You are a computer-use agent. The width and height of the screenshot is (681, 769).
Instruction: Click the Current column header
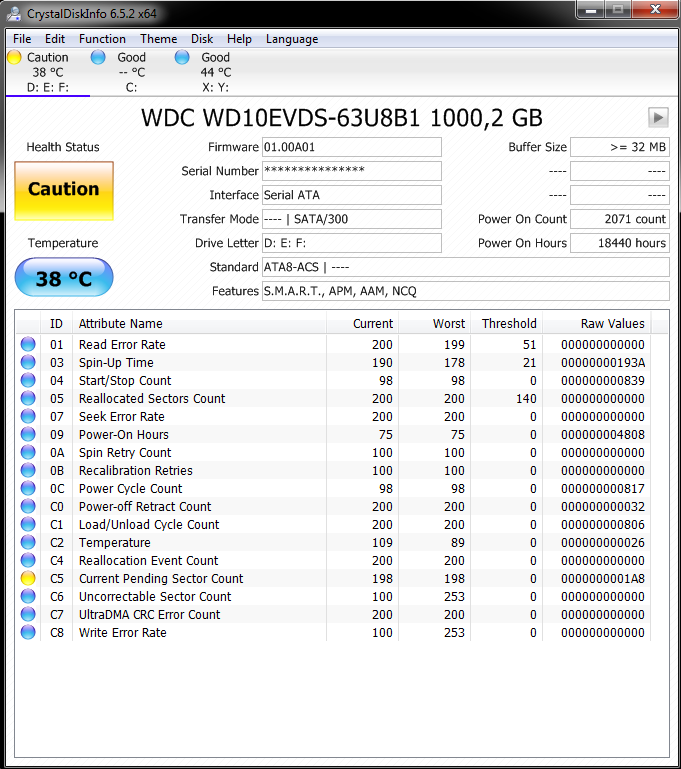(362, 324)
